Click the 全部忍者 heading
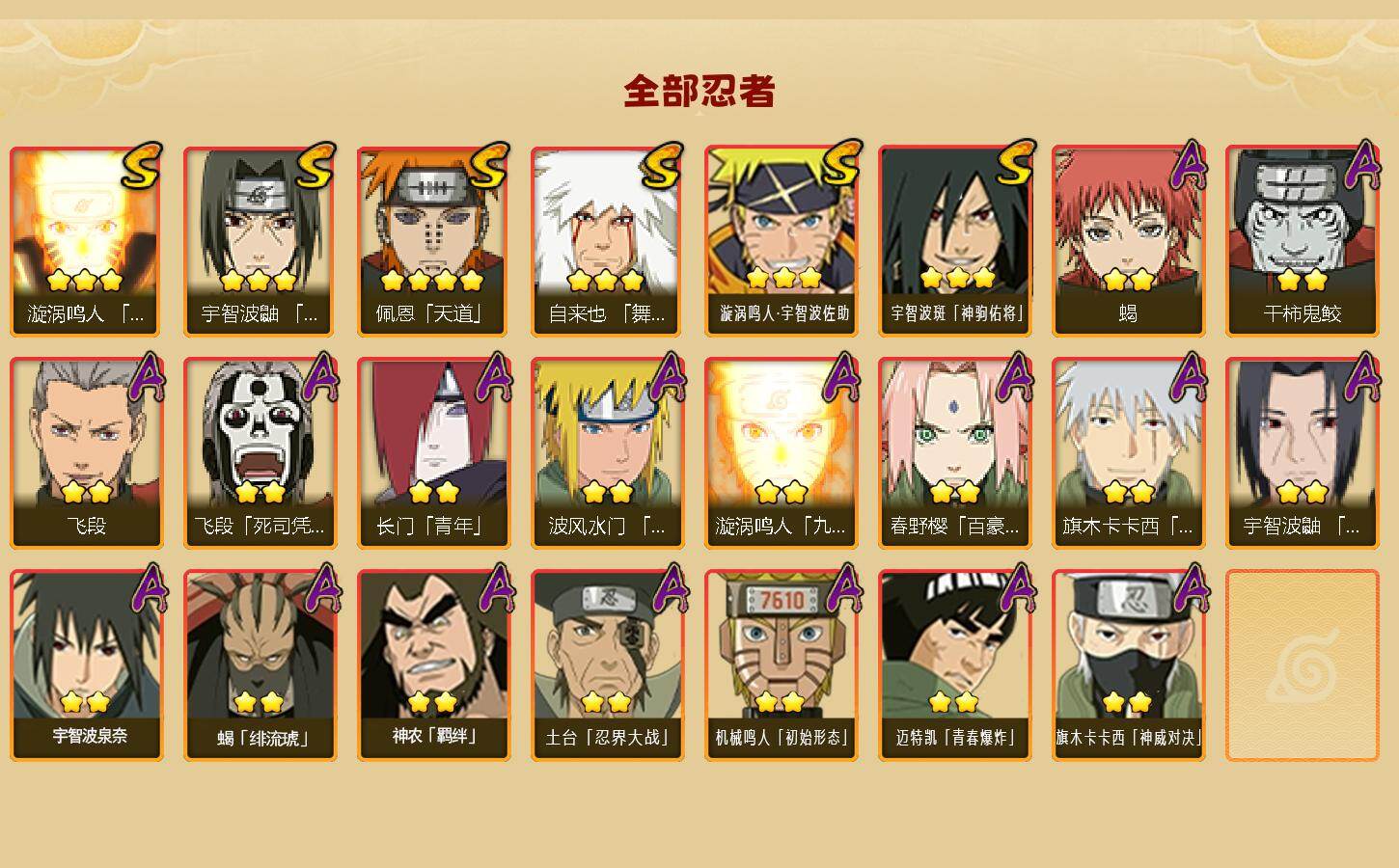 tap(699, 92)
